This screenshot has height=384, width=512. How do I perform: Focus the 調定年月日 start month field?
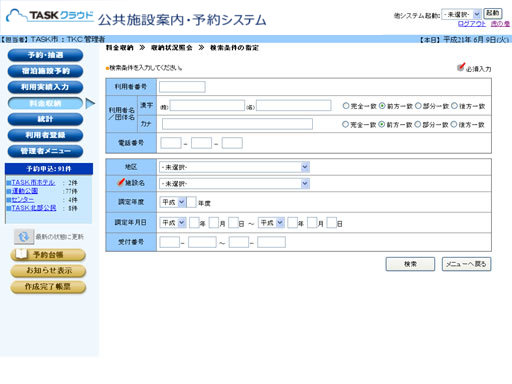(x=214, y=223)
